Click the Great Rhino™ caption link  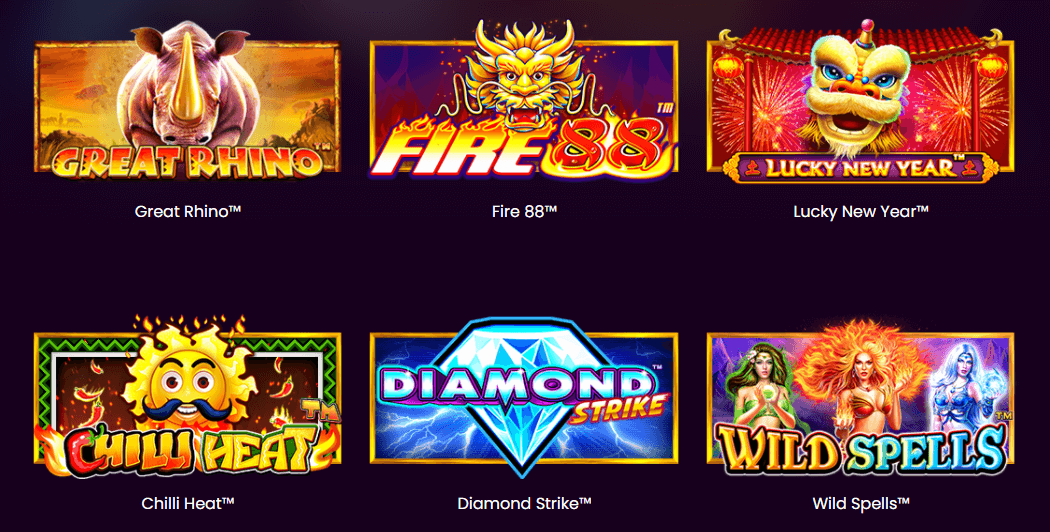coord(188,212)
